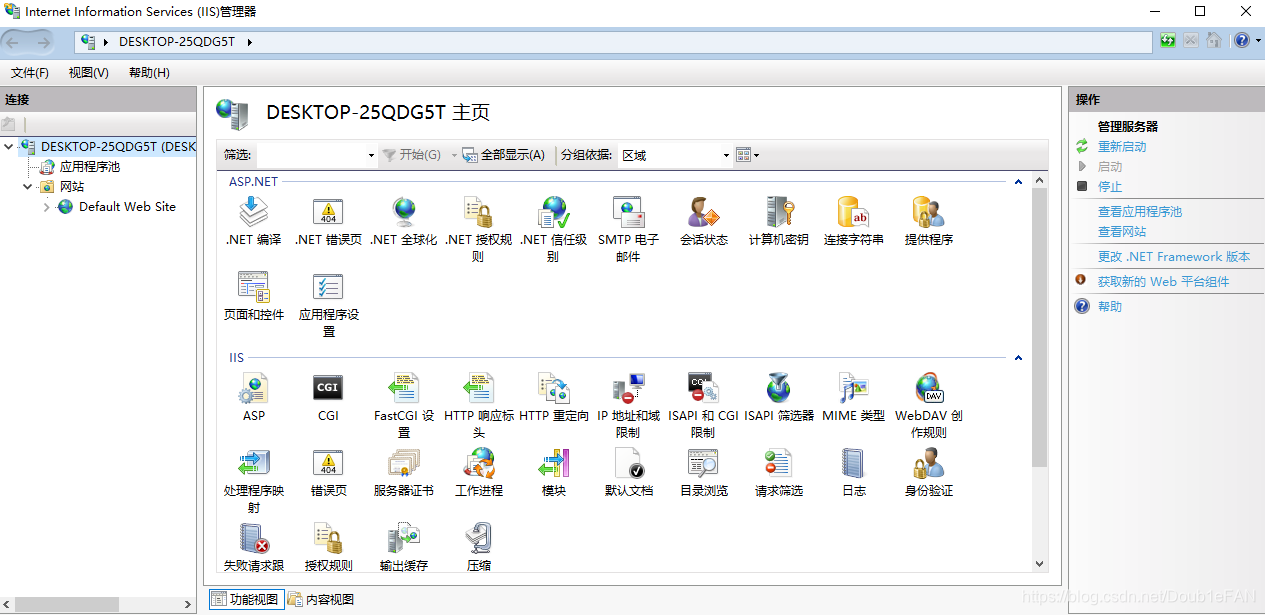Open the .NET 错误页 icon
This screenshot has width=1265, height=615.
point(328,212)
